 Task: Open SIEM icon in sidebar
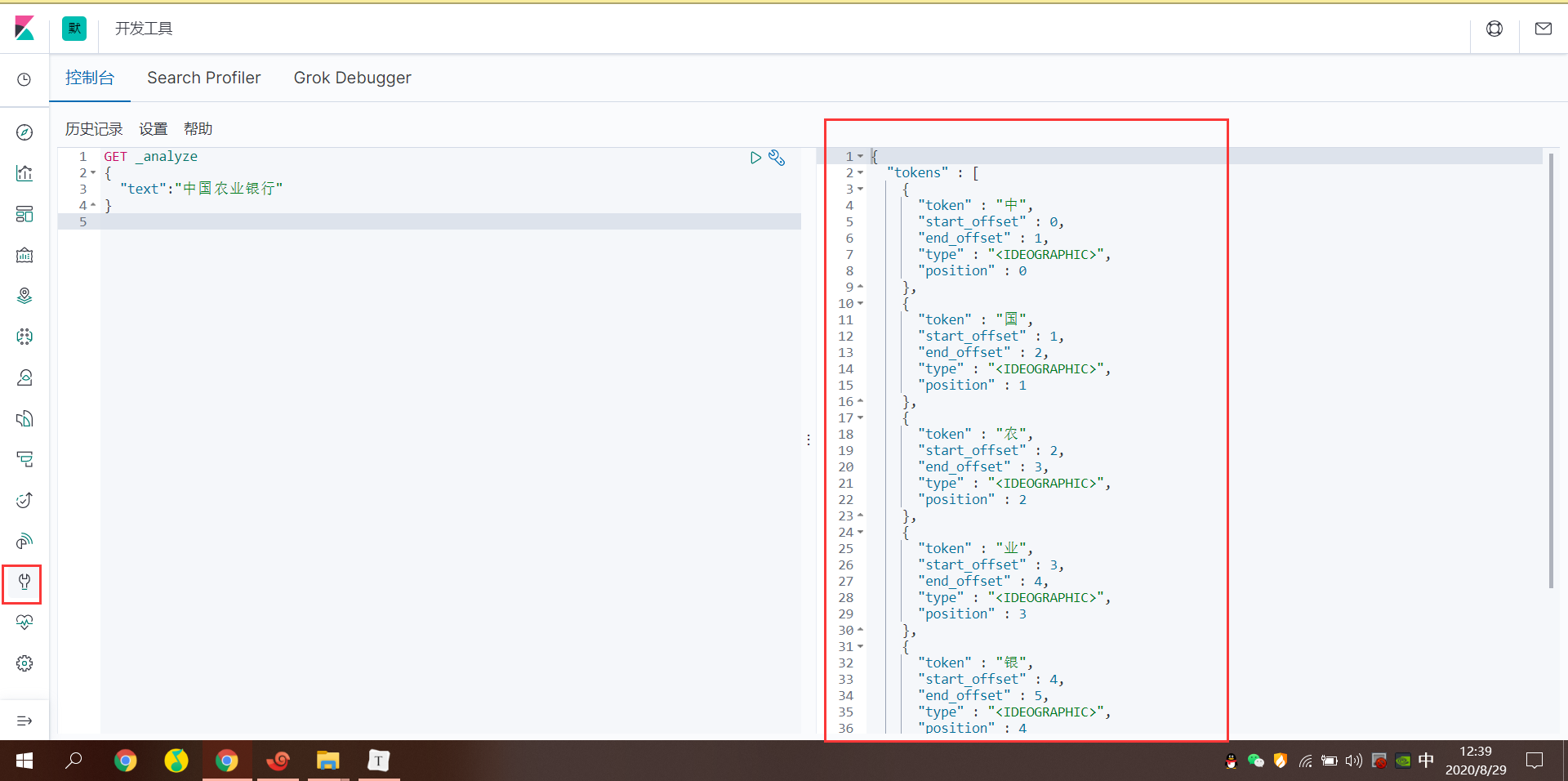(x=24, y=541)
